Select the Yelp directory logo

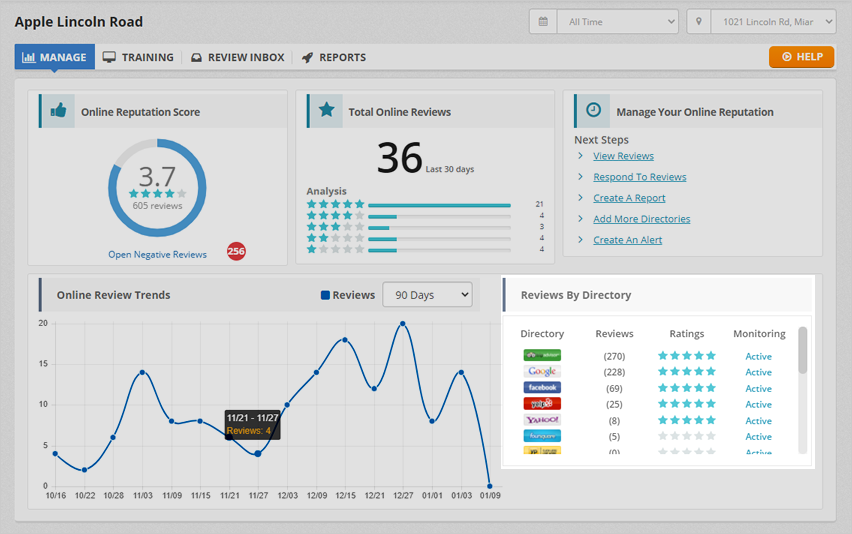tap(542, 404)
